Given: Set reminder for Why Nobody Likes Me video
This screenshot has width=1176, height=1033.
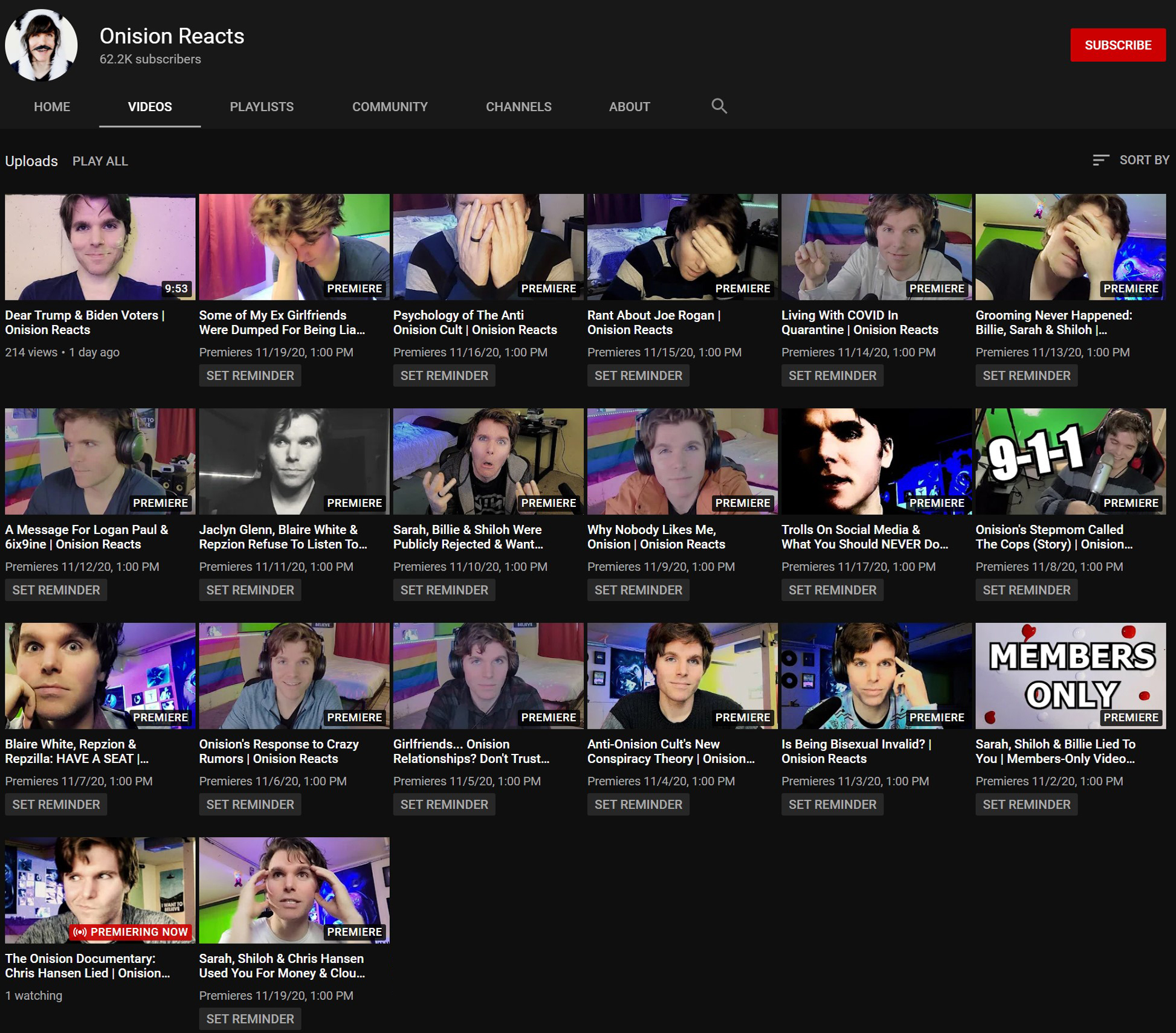Looking at the screenshot, I should [638, 590].
